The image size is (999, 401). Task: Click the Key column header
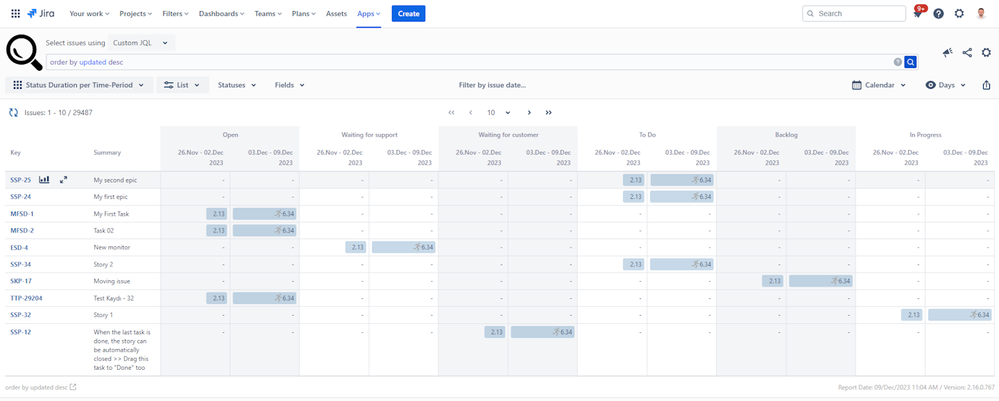15,153
